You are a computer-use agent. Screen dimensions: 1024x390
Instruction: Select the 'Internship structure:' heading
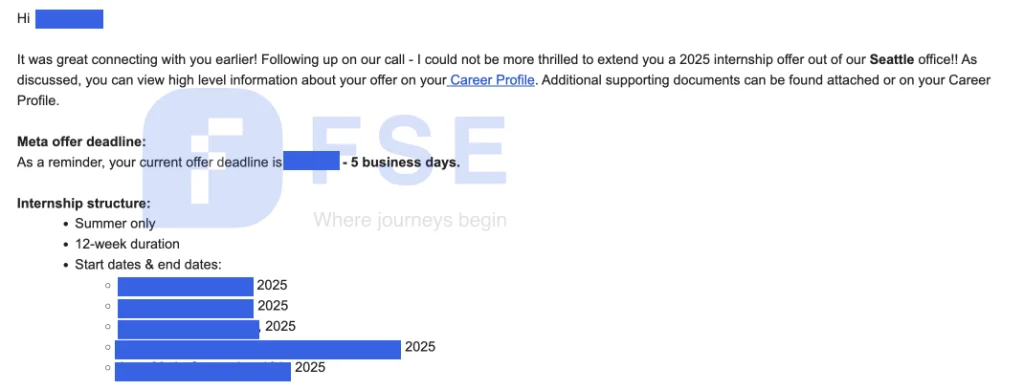pyautogui.click(x=84, y=203)
